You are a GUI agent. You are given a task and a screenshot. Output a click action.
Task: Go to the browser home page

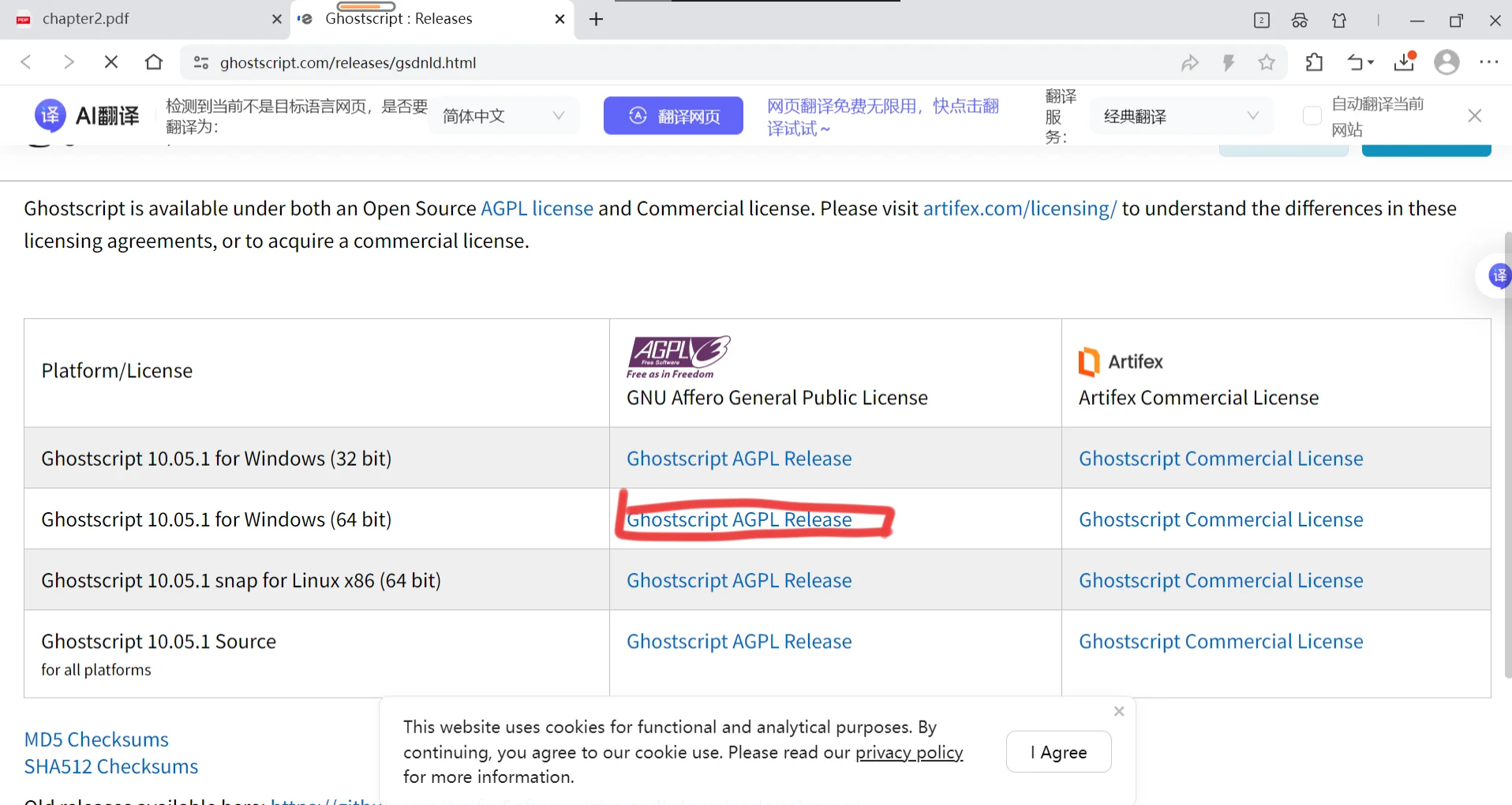(x=154, y=62)
